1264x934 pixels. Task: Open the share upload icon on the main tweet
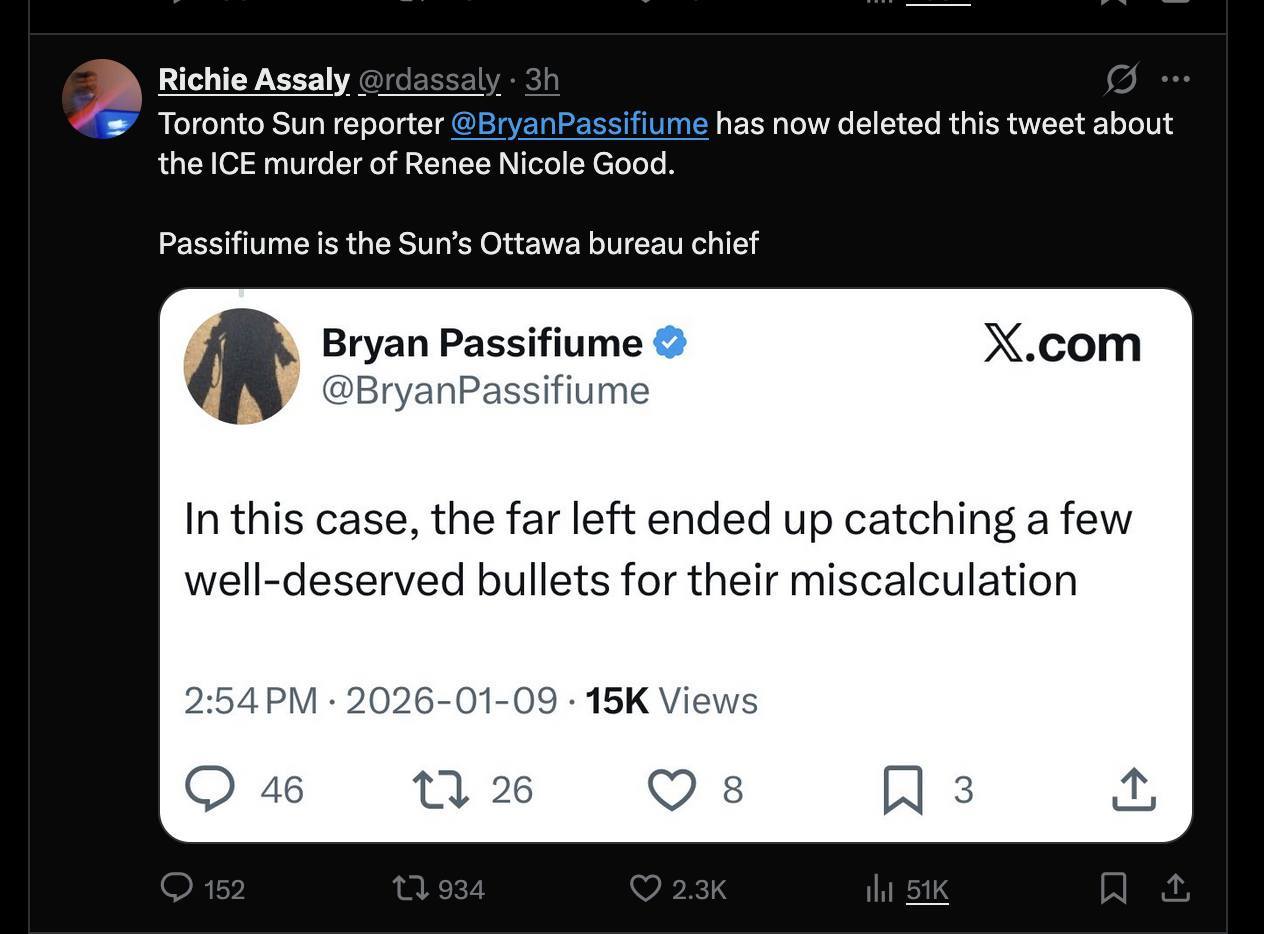1176,888
